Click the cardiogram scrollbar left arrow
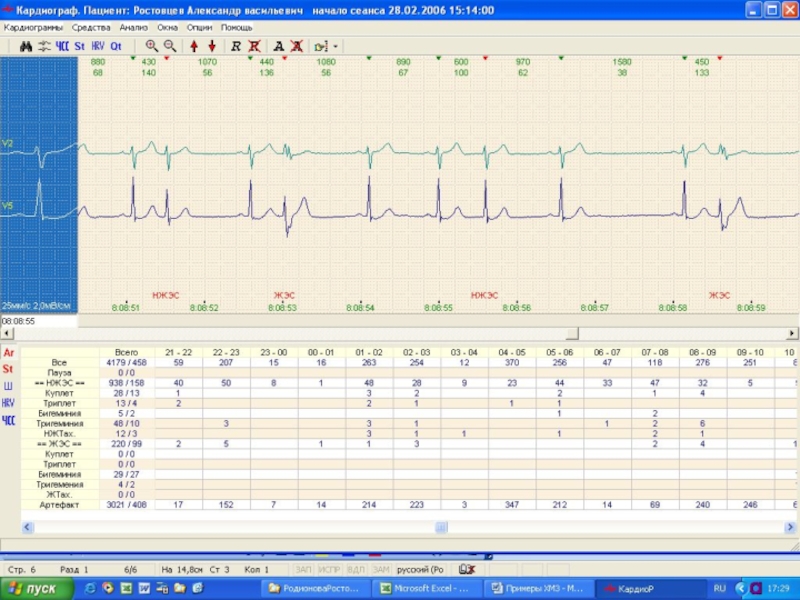This screenshot has width=800, height=600. [x=7, y=333]
